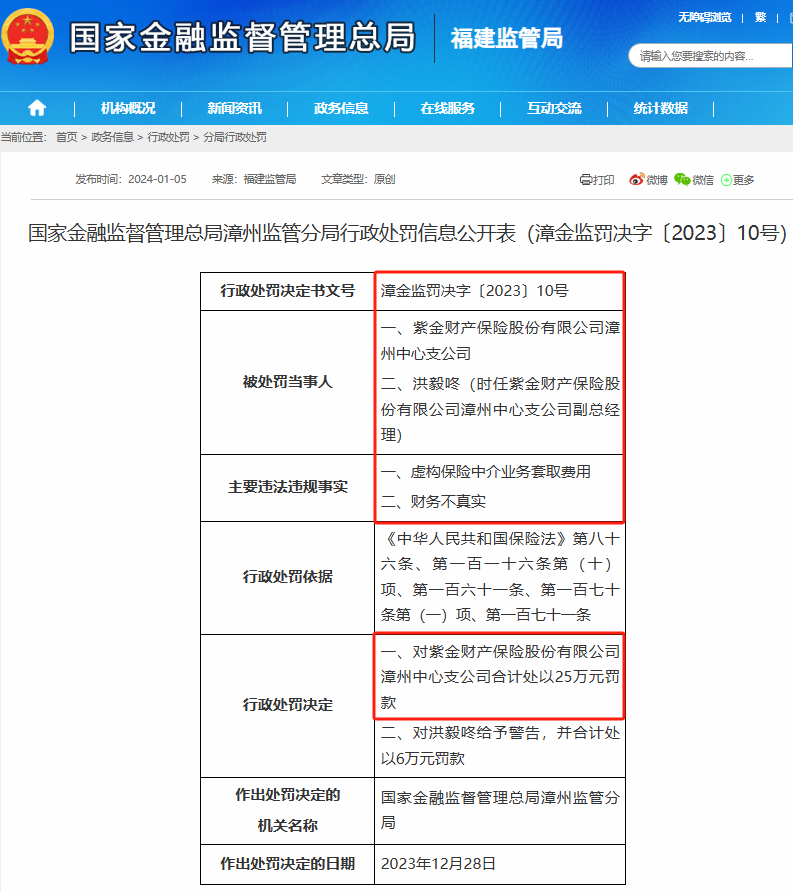Screen dimensions: 793x892
Task: Click the text 二、财务不真实
Action: pos(433,502)
